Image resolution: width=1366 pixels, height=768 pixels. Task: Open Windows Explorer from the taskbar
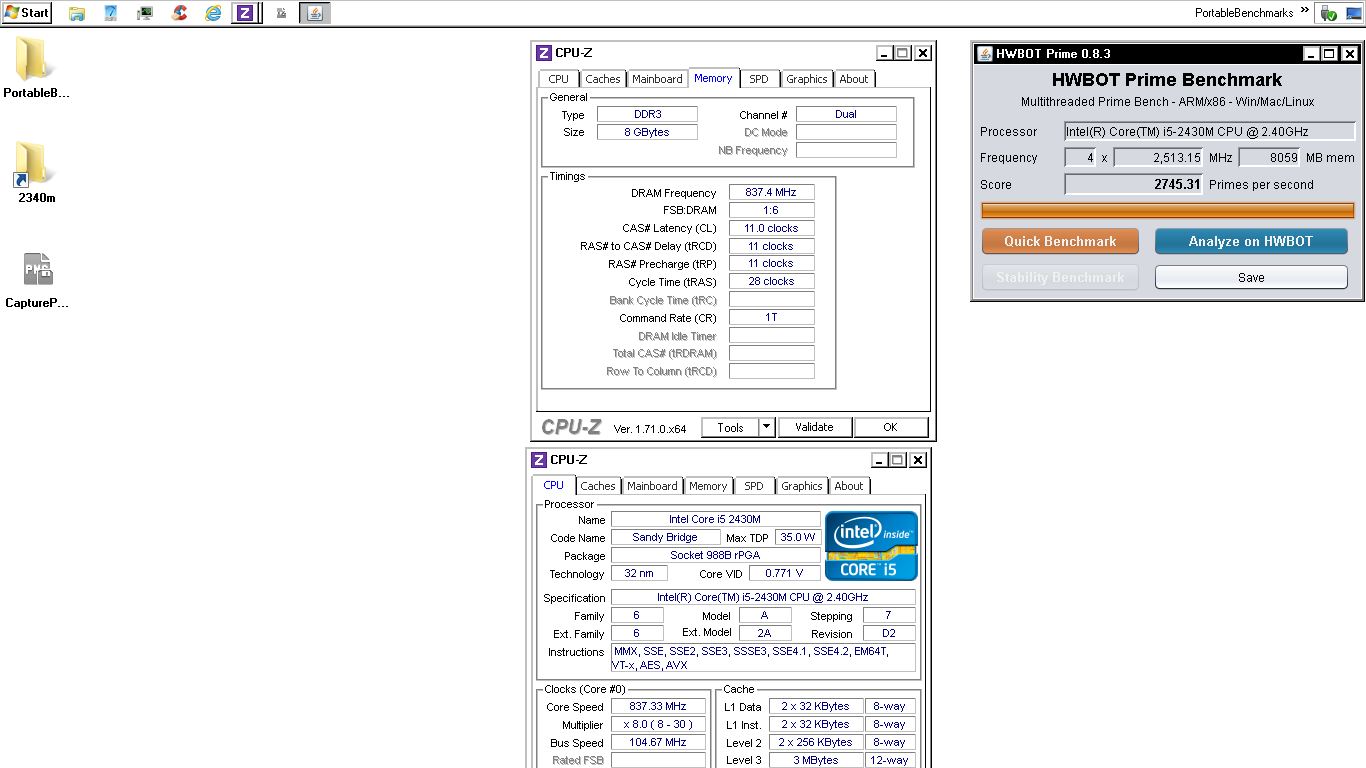point(77,13)
